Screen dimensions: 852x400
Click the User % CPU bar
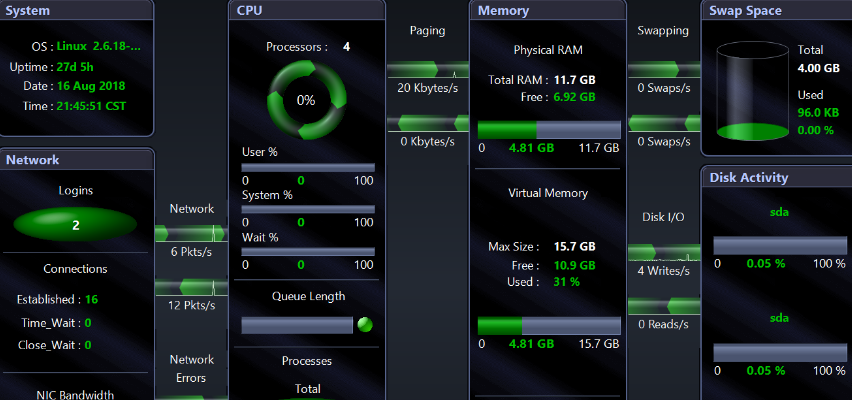click(308, 167)
